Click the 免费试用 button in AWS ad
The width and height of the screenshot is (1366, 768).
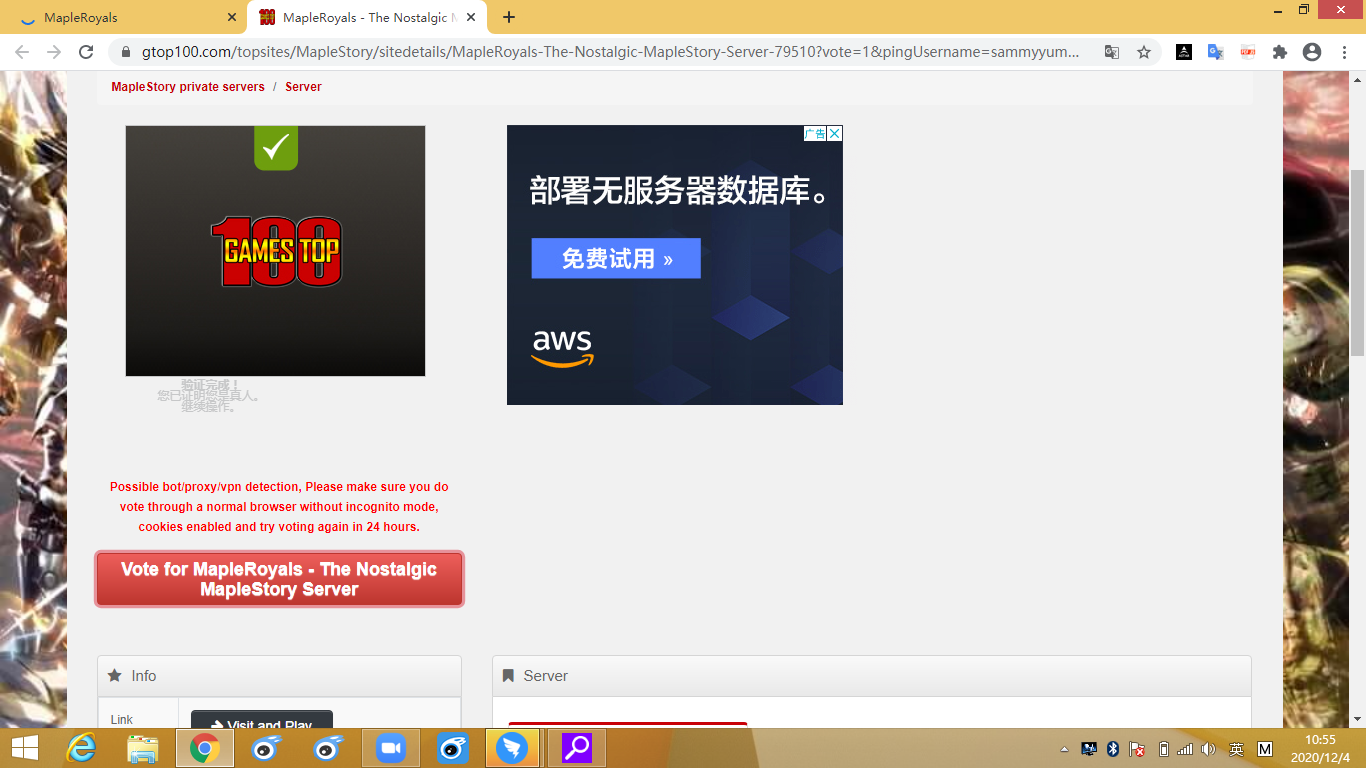click(616, 258)
